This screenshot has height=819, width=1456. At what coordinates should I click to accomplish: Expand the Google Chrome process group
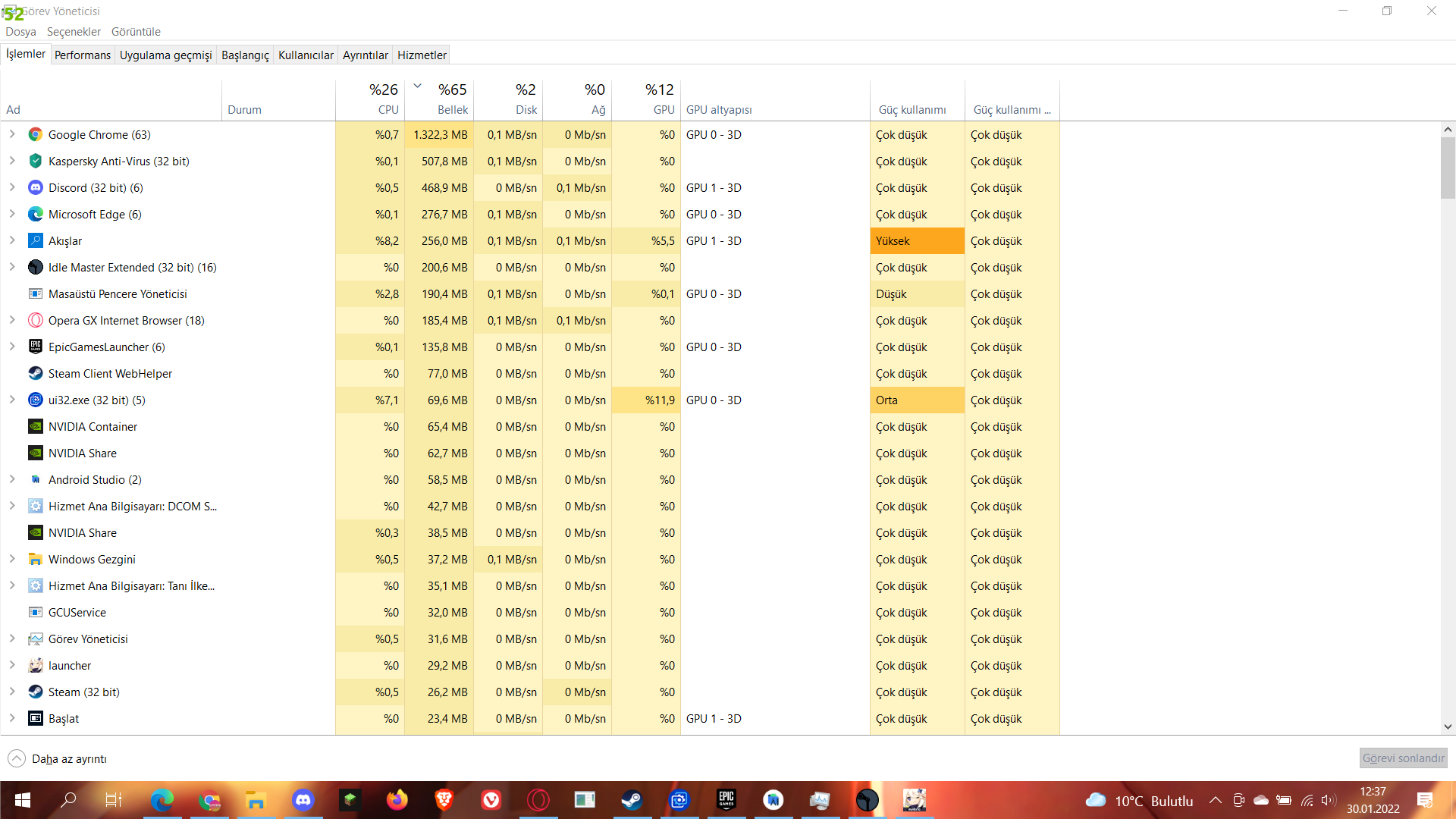12,134
